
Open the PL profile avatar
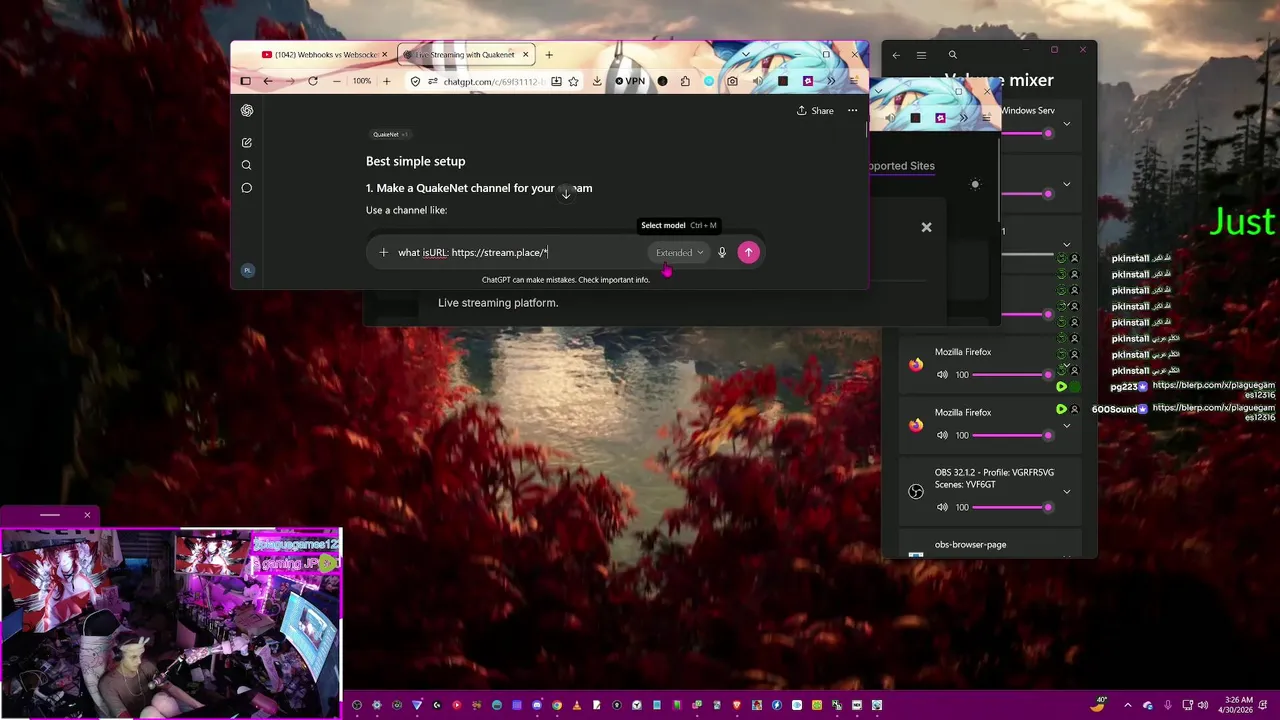247,270
